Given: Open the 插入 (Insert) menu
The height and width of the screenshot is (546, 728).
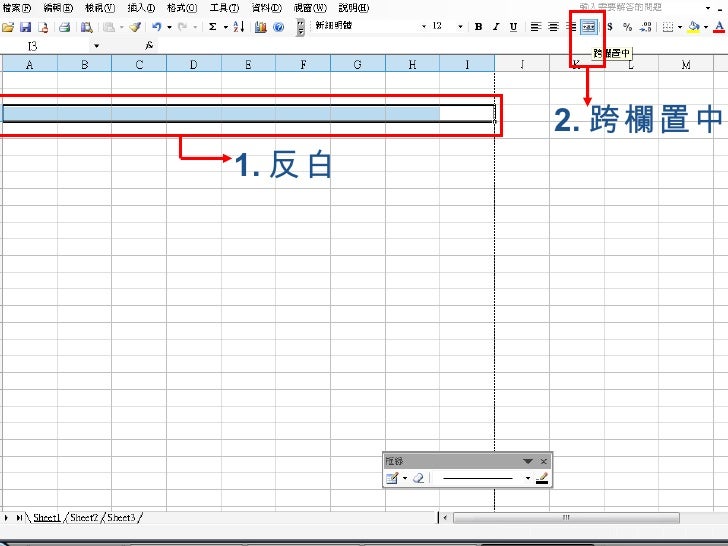Looking at the screenshot, I should coord(141,8).
